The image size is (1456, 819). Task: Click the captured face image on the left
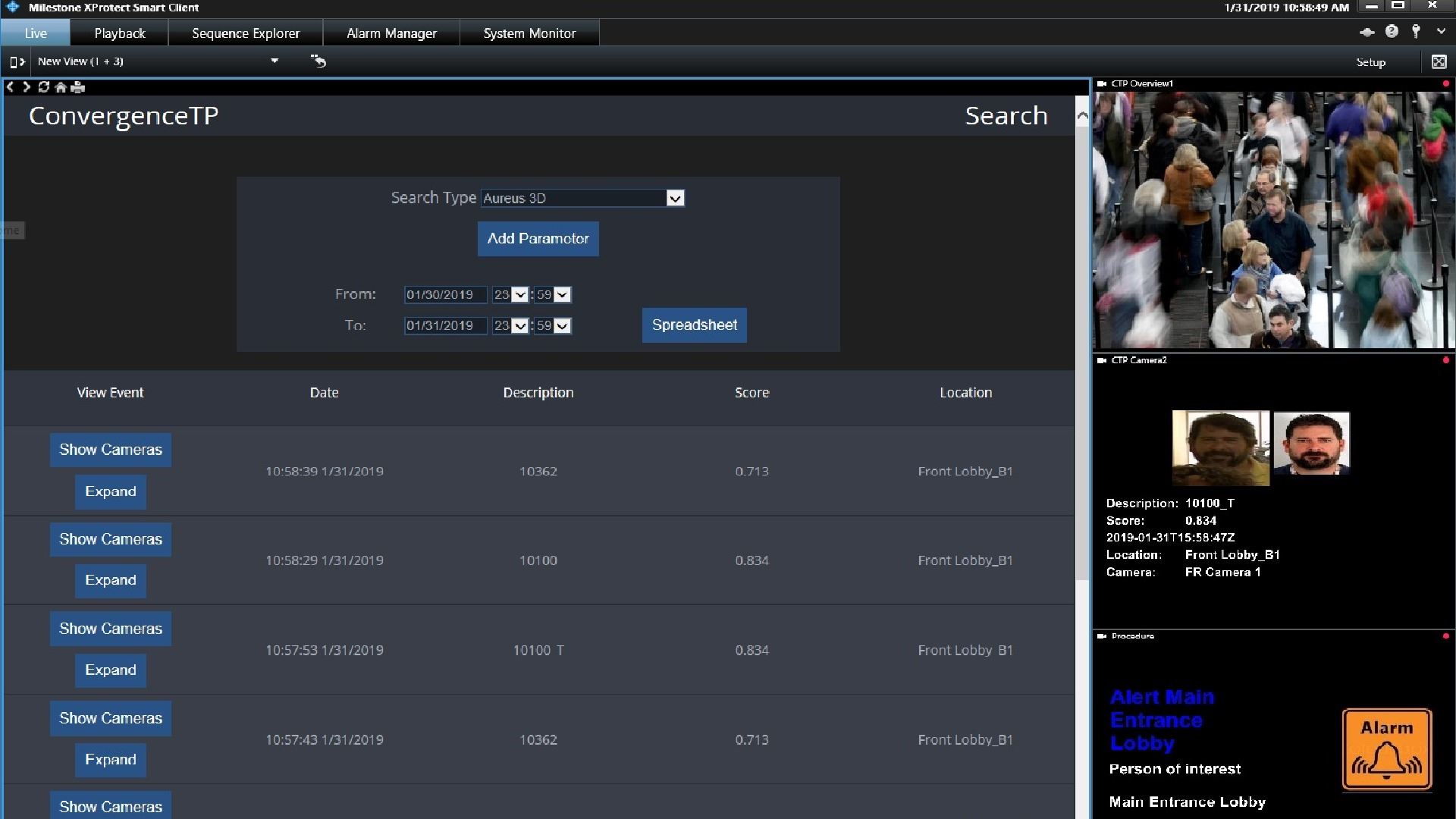tap(1221, 448)
